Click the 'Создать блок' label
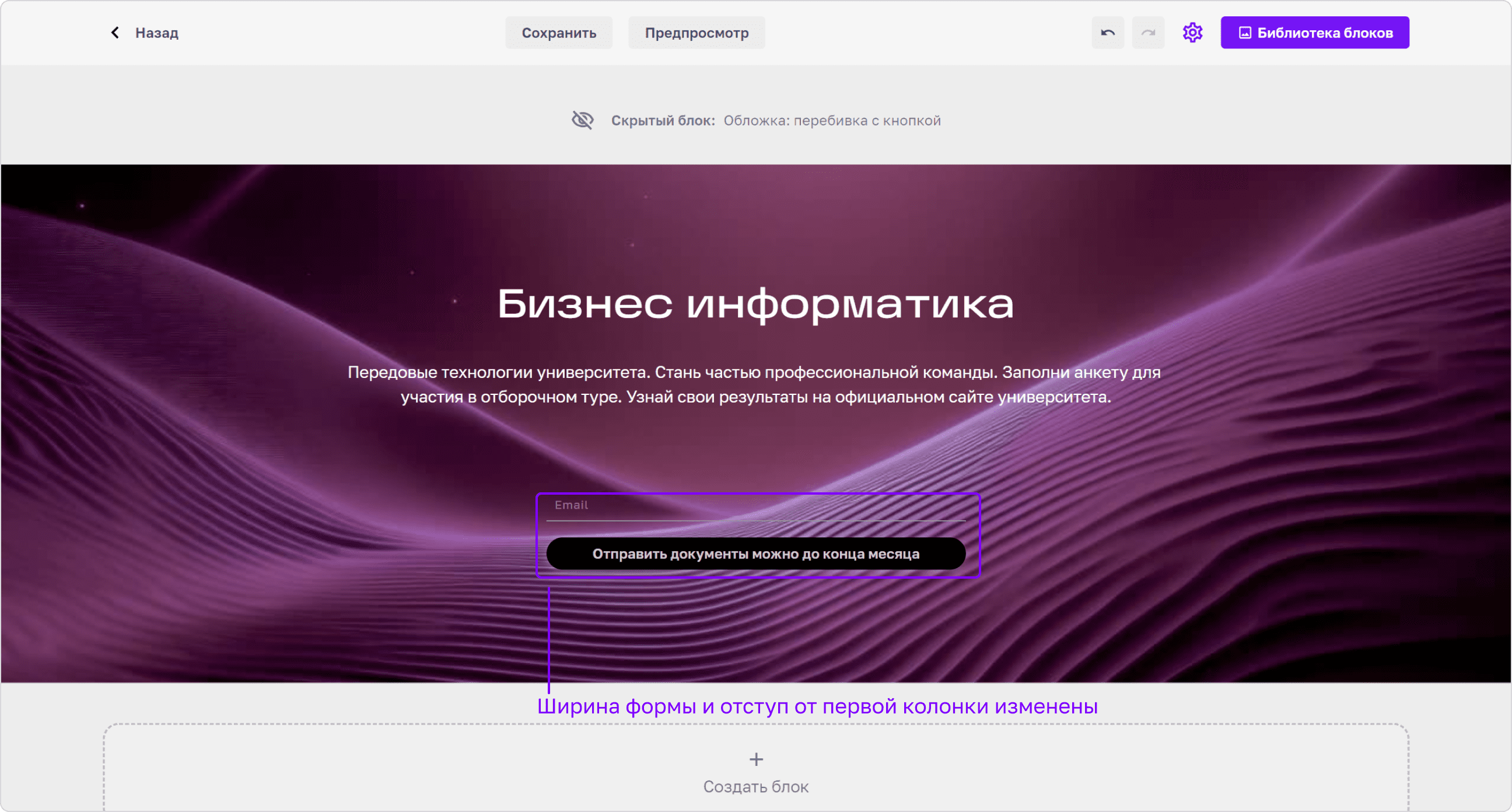 click(x=756, y=787)
